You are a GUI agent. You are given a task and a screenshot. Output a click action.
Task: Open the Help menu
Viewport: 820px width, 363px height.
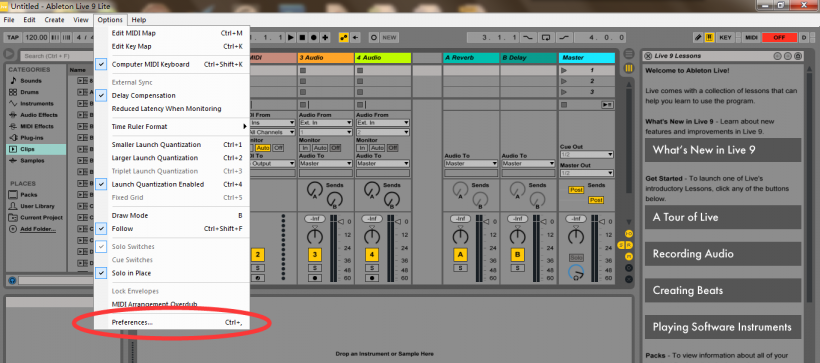pos(139,20)
